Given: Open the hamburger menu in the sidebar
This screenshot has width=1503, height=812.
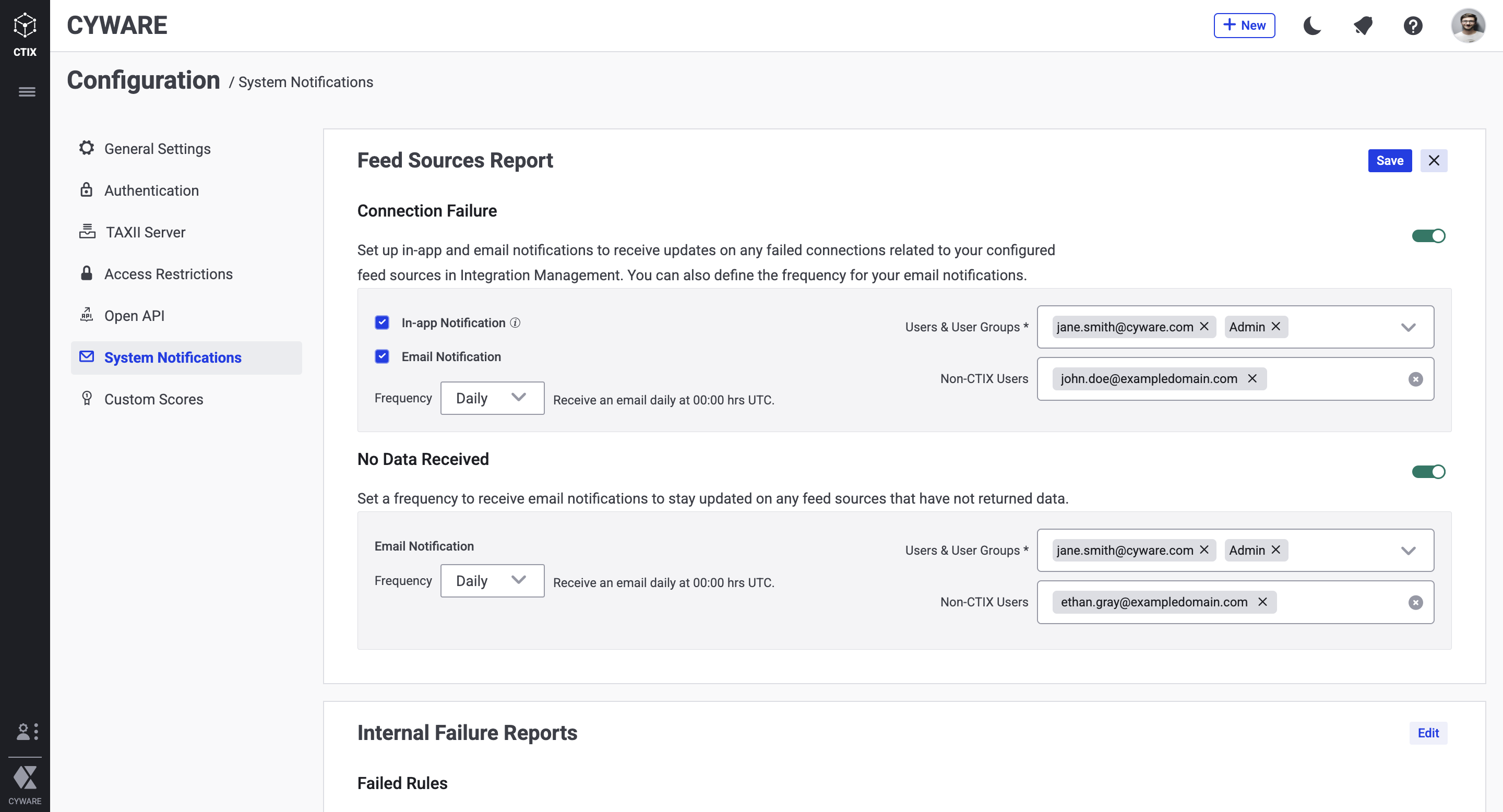Looking at the screenshot, I should 26,91.
